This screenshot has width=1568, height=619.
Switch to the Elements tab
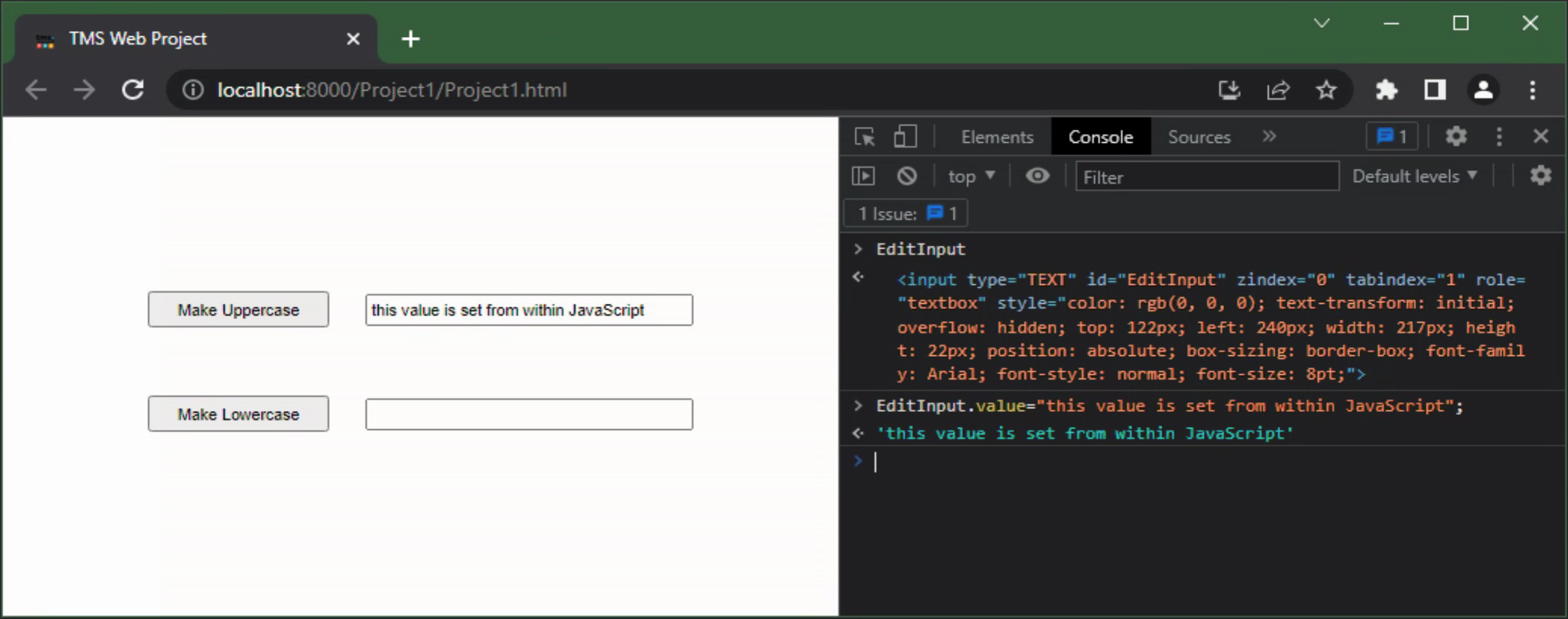coord(997,137)
